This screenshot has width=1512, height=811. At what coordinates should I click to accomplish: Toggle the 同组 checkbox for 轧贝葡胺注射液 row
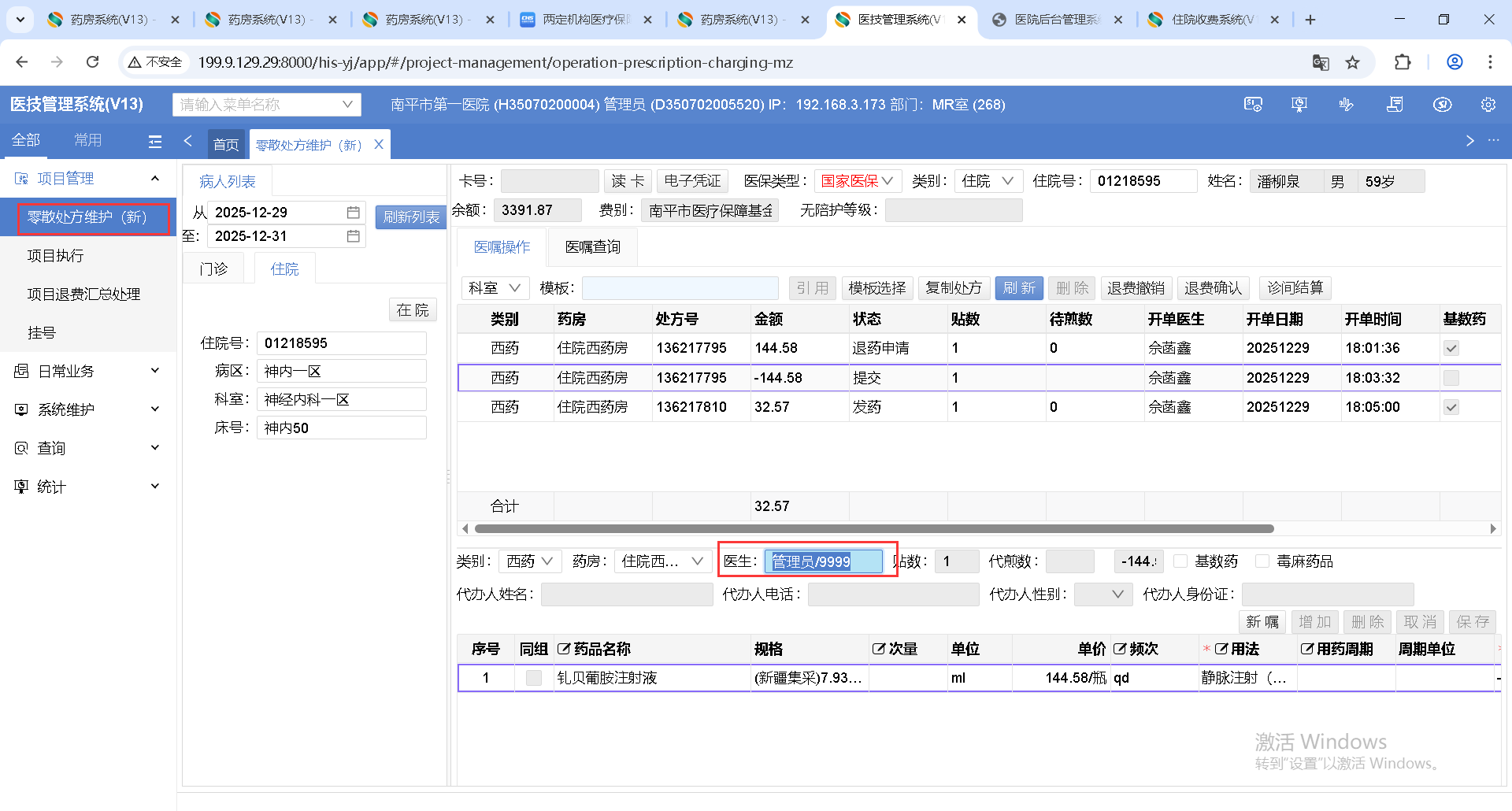coord(533,678)
